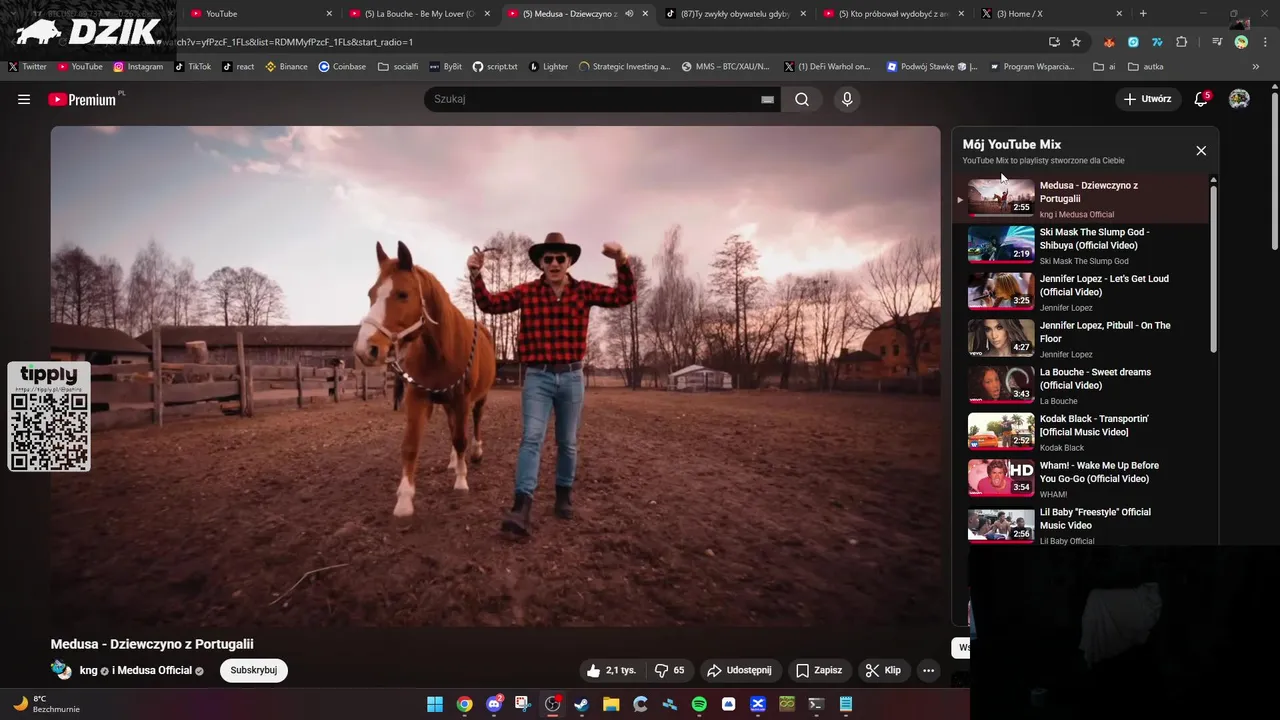This screenshot has height=720, width=1280.
Task: Pause the Medusa video by clicking player
Action: click(495, 376)
